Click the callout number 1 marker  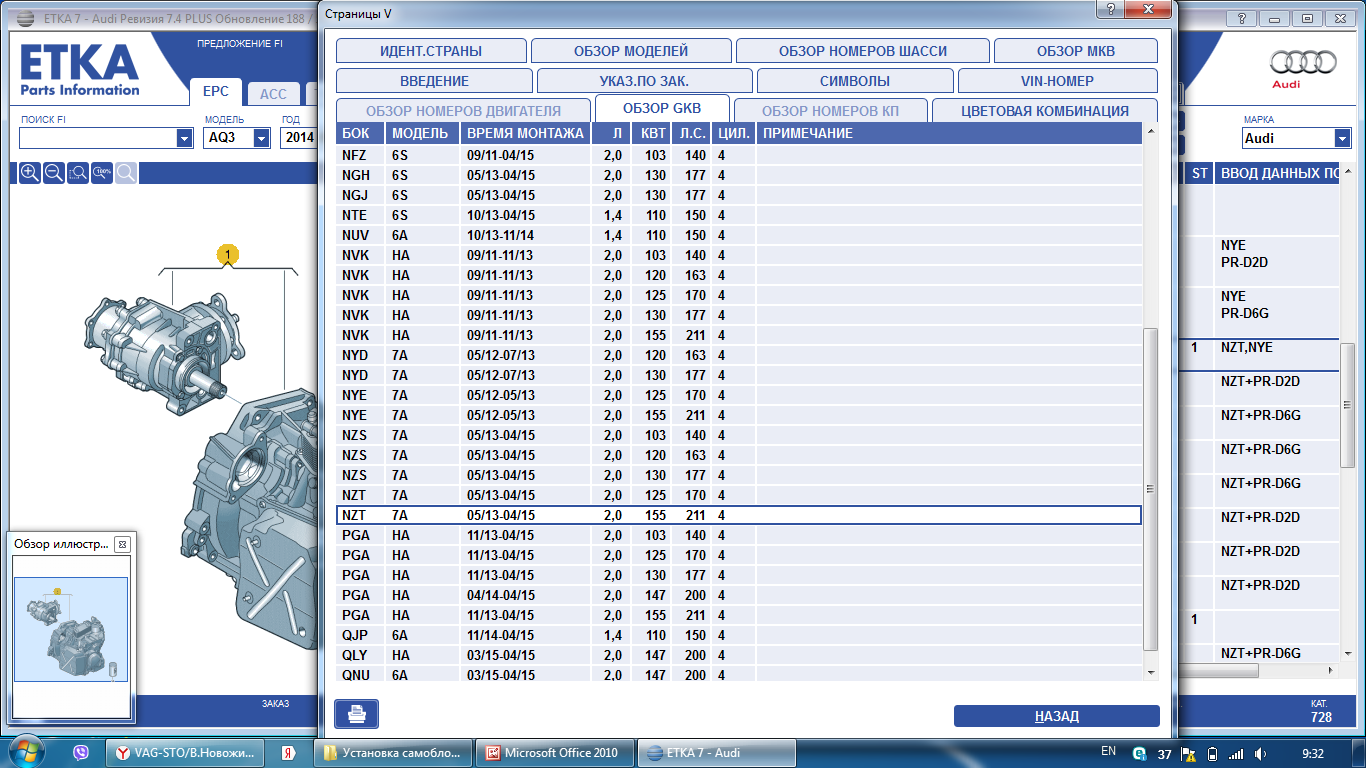pos(228,256)
